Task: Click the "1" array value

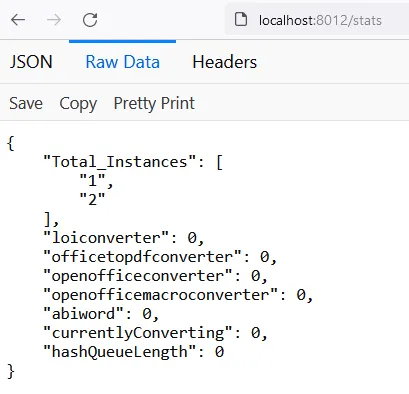Action: point(92,181)
